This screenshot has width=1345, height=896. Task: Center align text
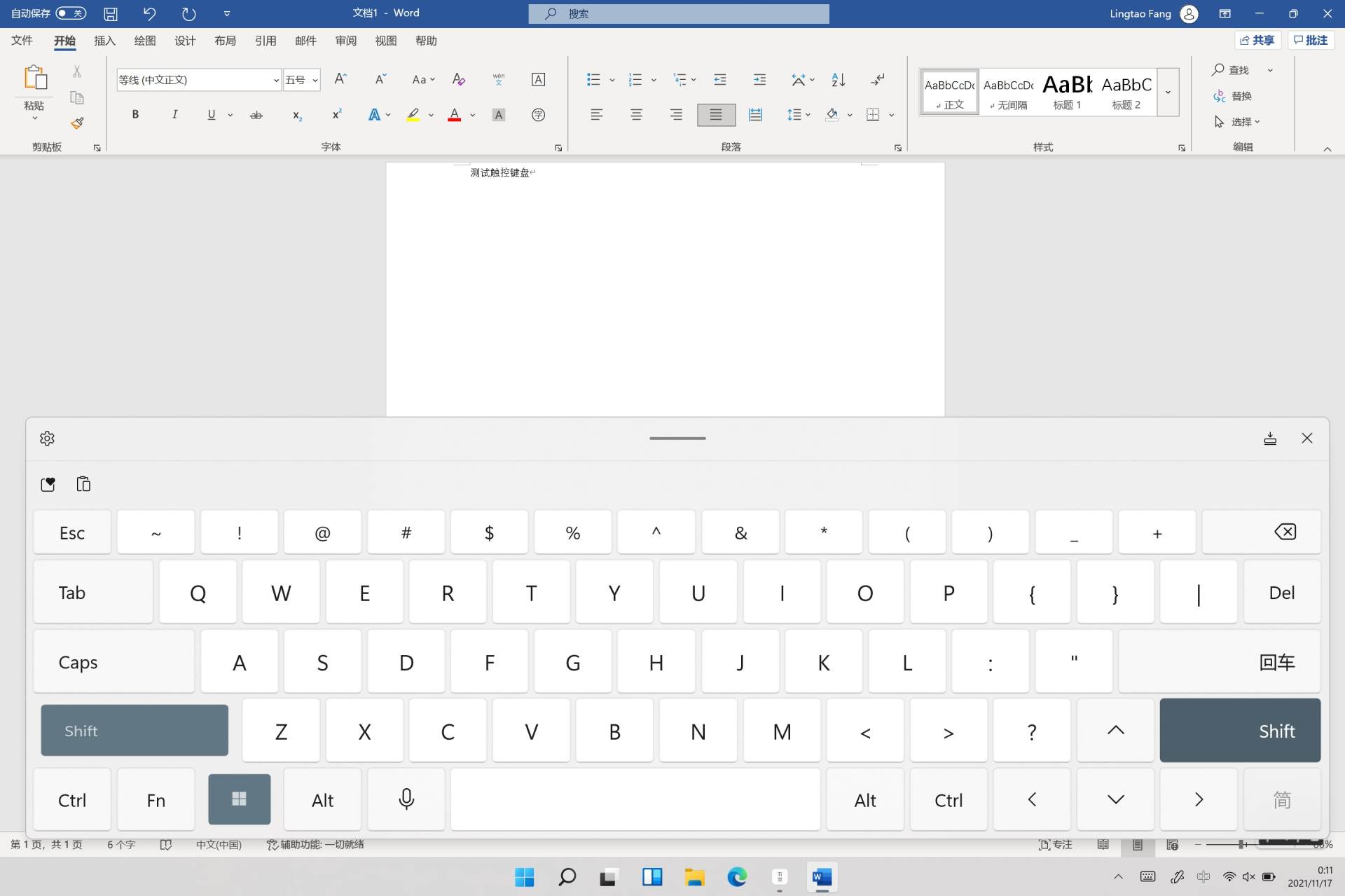click(x=636, y=115)
